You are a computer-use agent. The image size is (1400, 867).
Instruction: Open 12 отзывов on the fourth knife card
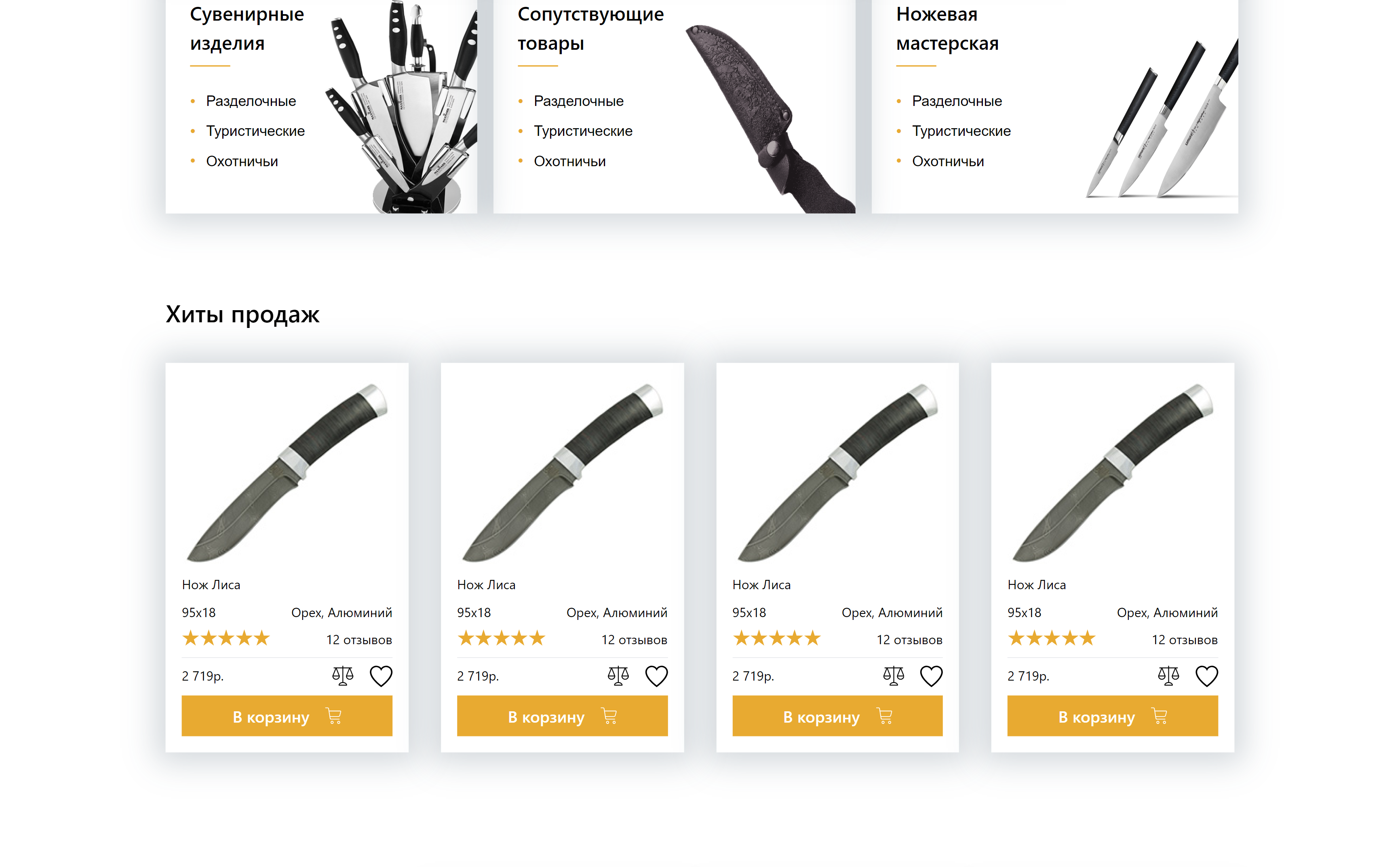[x=1185, y=640]
